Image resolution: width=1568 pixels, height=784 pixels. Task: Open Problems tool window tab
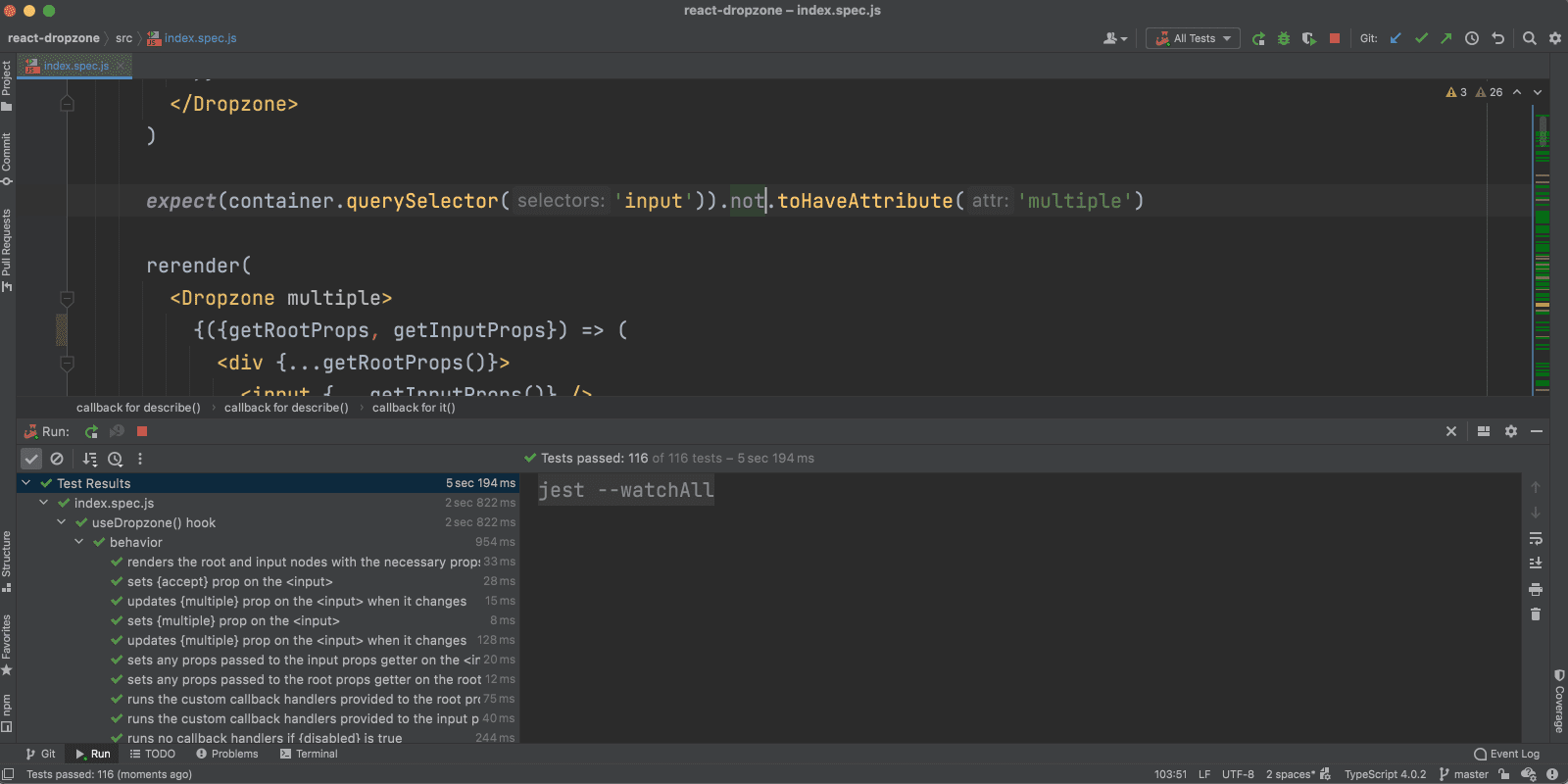[226, 754]
